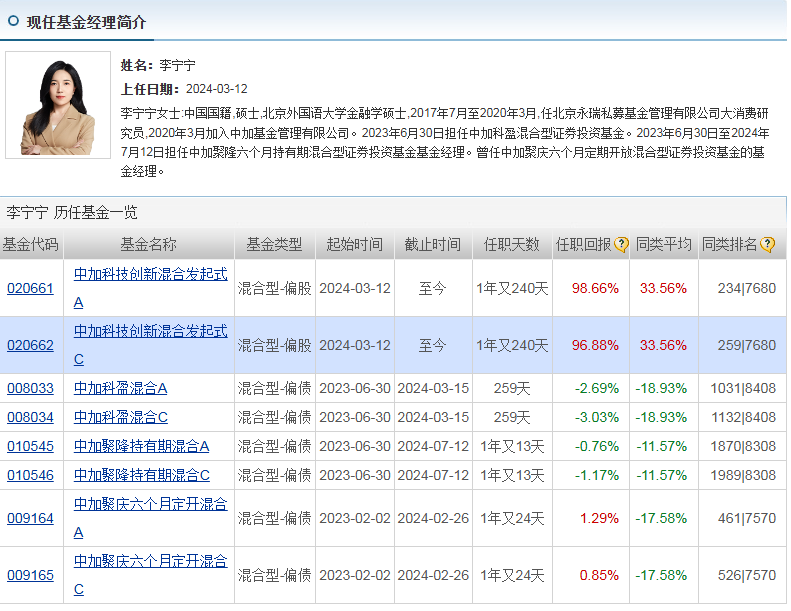This screenshot has height=611, width=791.
Task: Click the 1年又240天 tenure in row 020661
Action: 512,288
